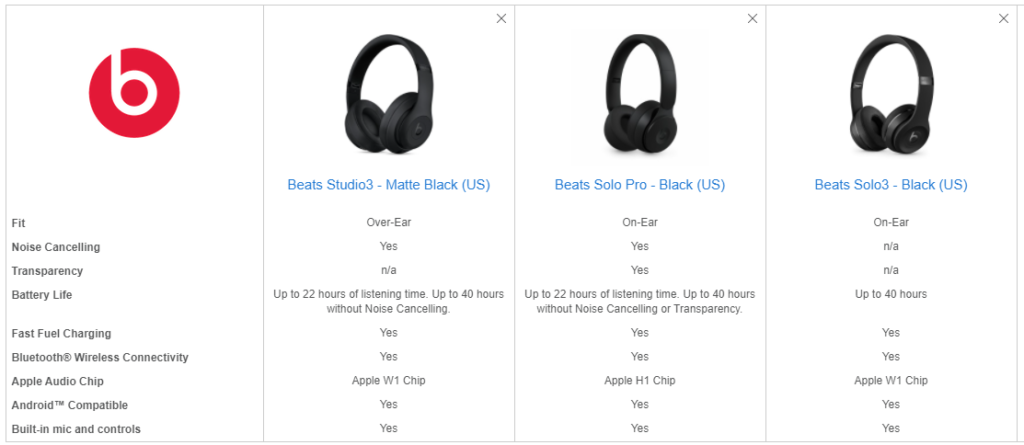Open the Beats Solo3 - Black link
Viewport: 1024px width, 445px height.
click(891, 185)
